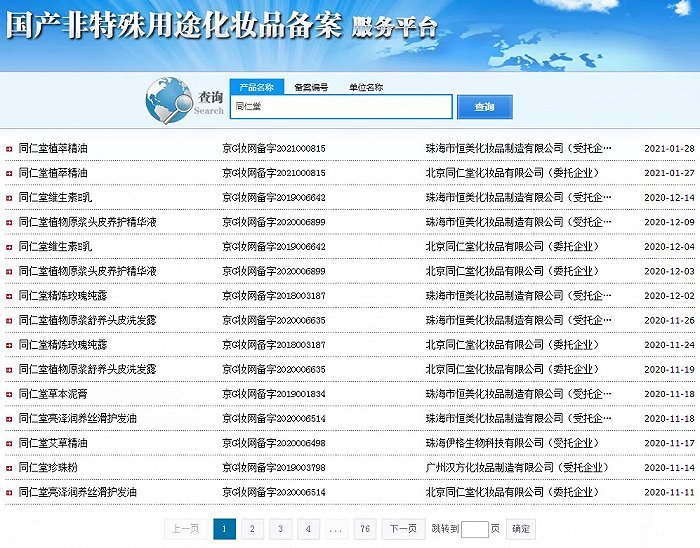Click filing number in the 2020-11-26 row
Viewport: 700px width, 548px height.
pos(274,320)
